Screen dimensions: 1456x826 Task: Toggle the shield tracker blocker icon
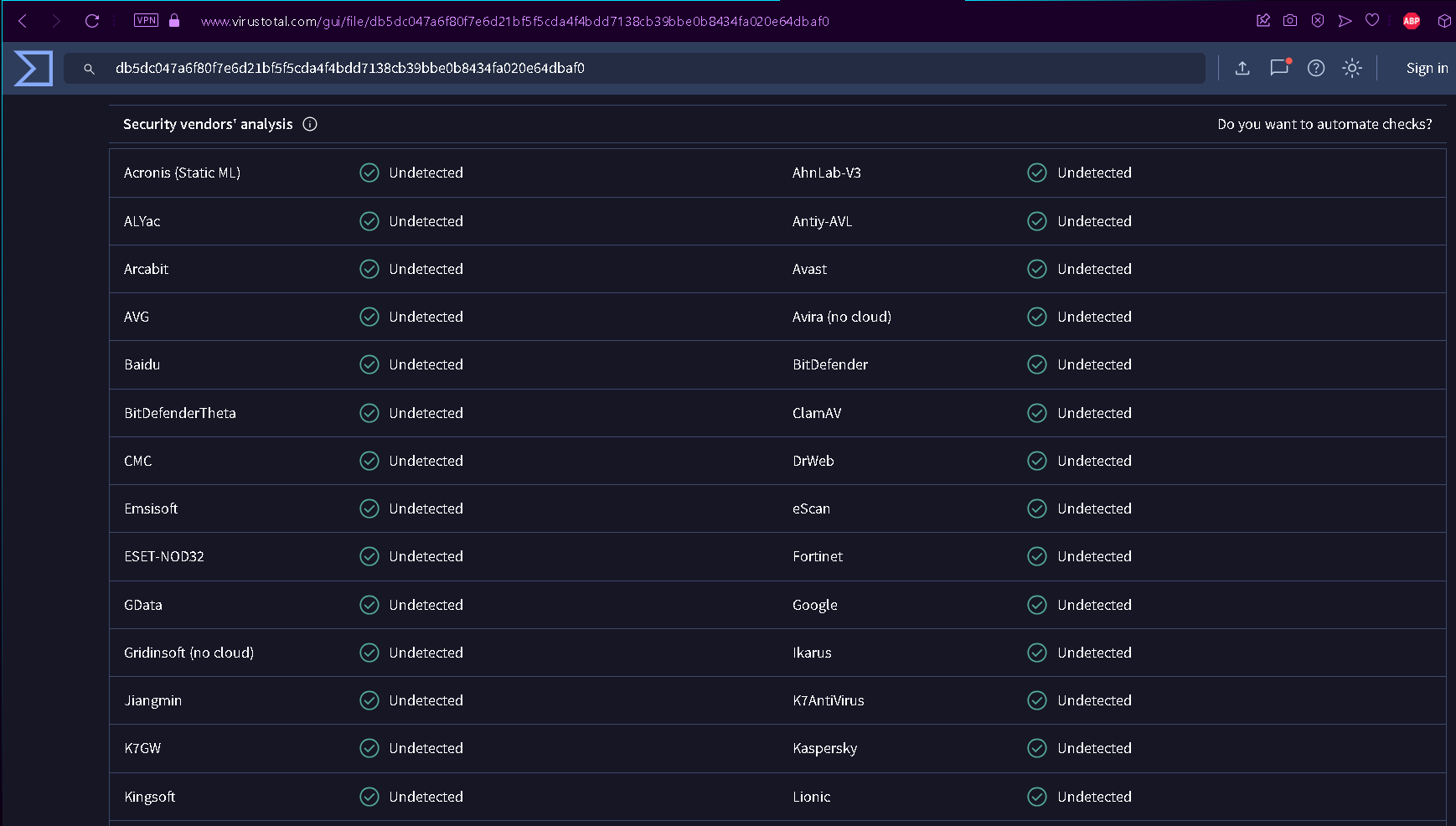[1318, 21]
